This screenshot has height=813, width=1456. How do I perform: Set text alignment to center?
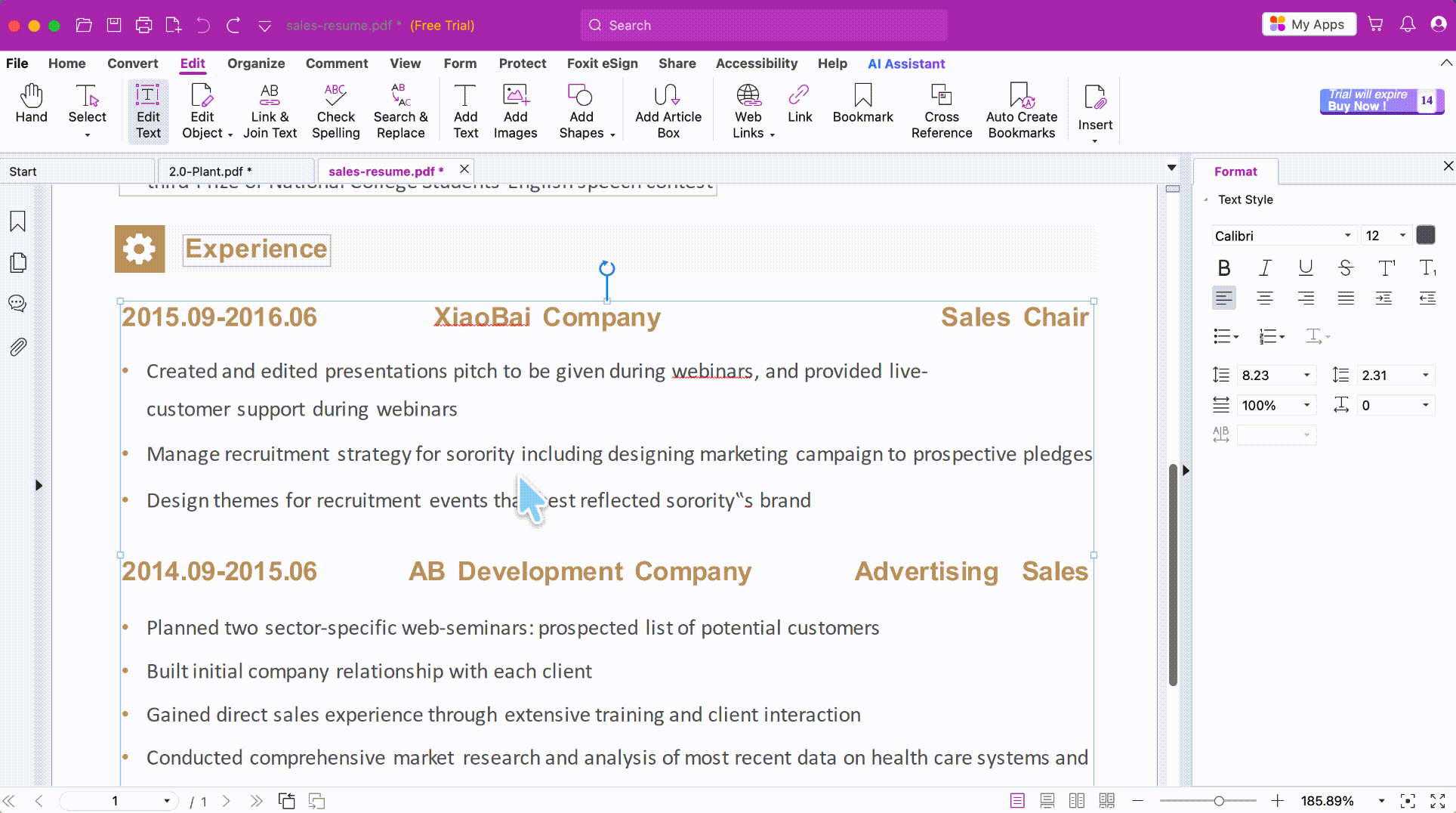(1265, 298)
